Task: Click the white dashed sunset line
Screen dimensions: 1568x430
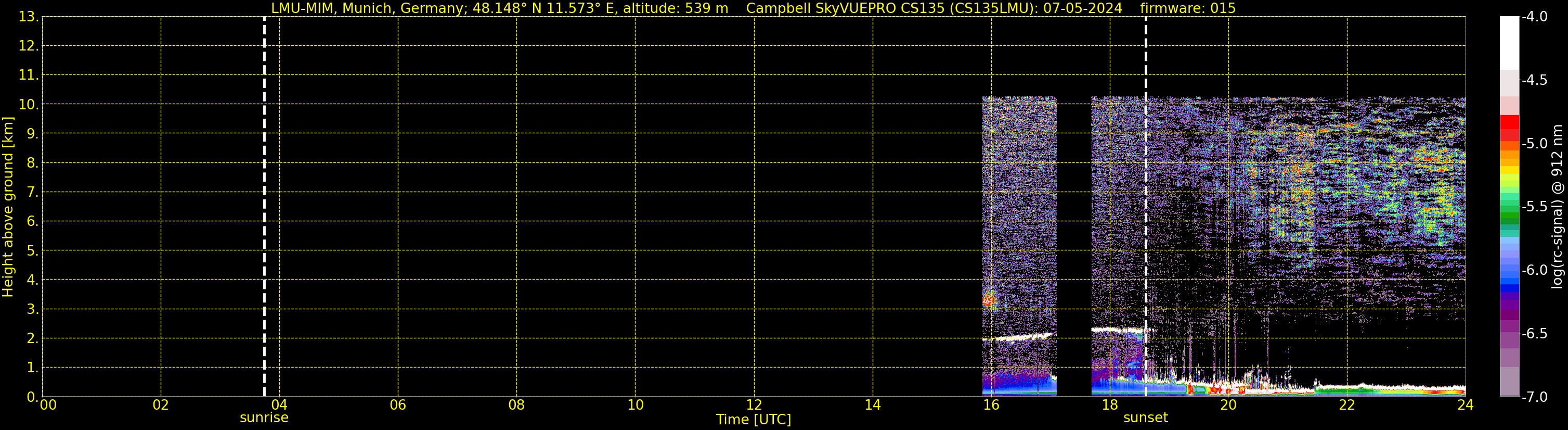Action: pyautogui.click(x=1146, y=207)
